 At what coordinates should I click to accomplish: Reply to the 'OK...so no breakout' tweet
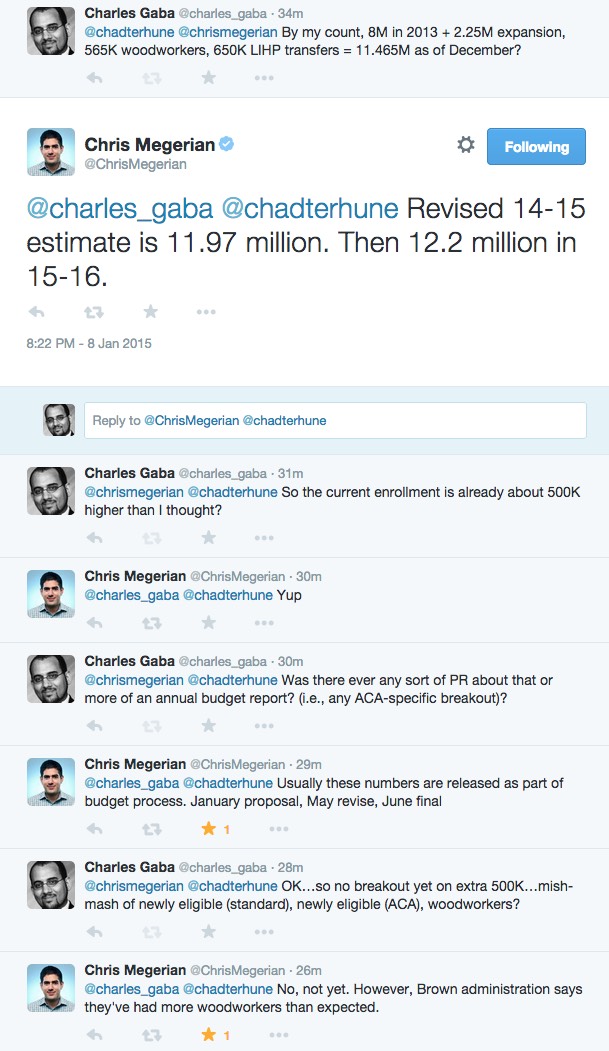(95, 932)
